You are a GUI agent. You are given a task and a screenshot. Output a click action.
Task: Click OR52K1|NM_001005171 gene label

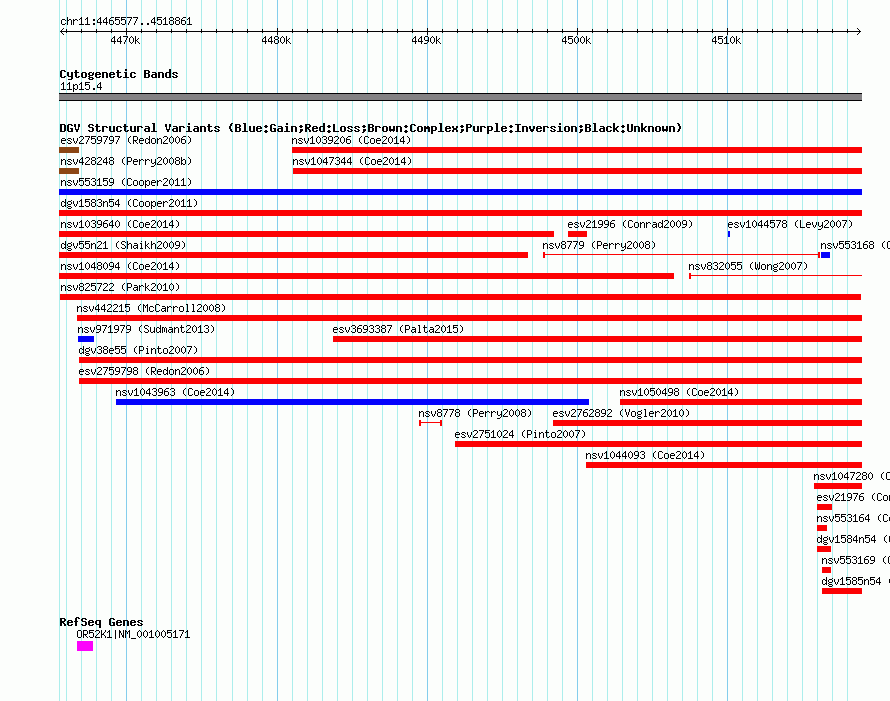click(x=133, y=635)
